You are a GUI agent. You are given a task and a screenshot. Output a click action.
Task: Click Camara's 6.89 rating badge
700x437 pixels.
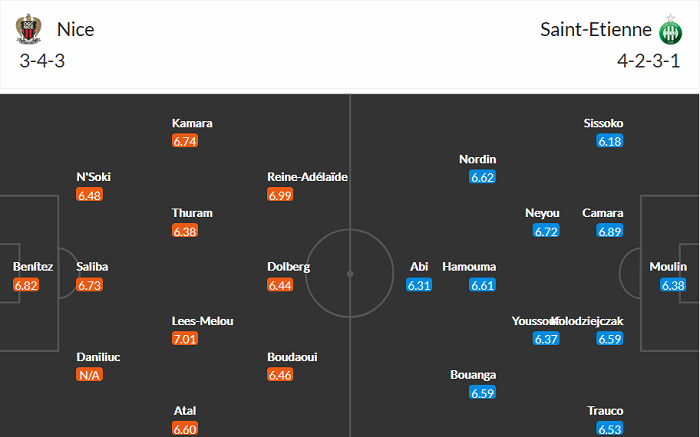coord(610,231)
